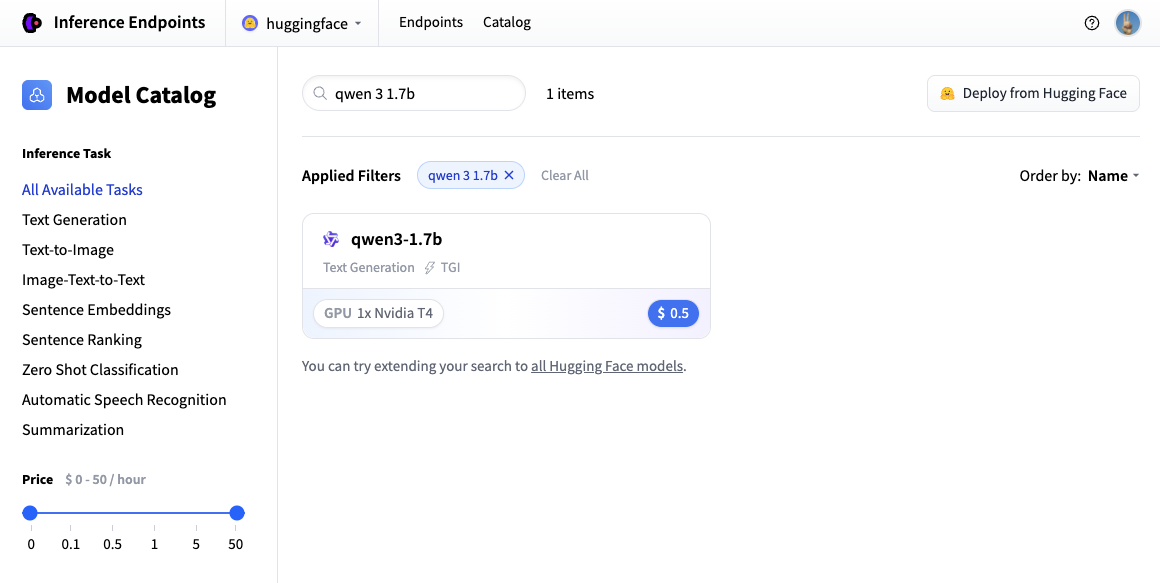Image resolution: width=1160 pixels, height=583 pixels.
Task: Focus the model search input field
Action: pos(414,93)
